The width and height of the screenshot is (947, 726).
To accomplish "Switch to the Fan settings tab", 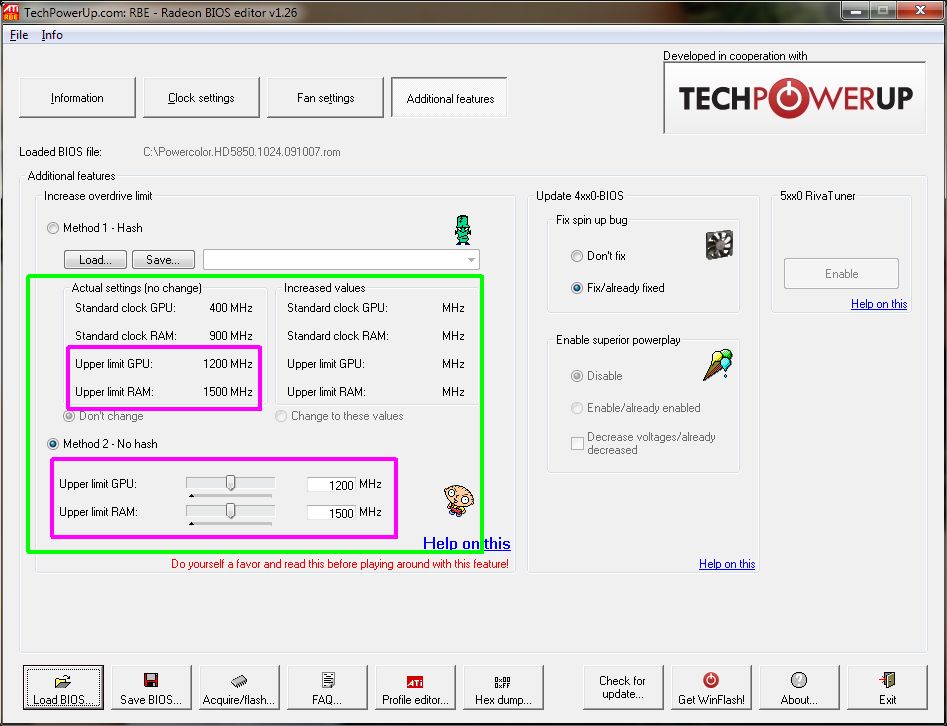I will pyautogui.click(x=326, y=98).
